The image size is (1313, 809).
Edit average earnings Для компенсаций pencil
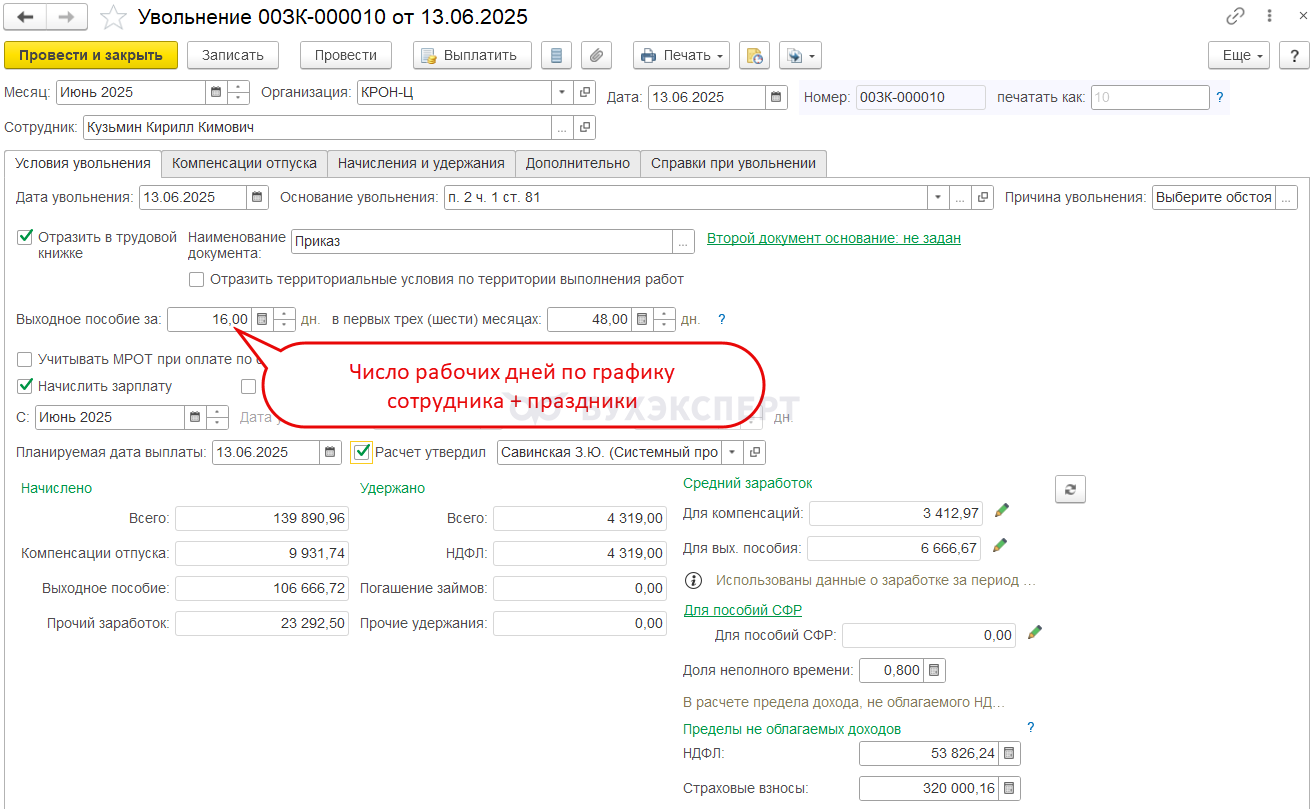(x=1001, y=511)
